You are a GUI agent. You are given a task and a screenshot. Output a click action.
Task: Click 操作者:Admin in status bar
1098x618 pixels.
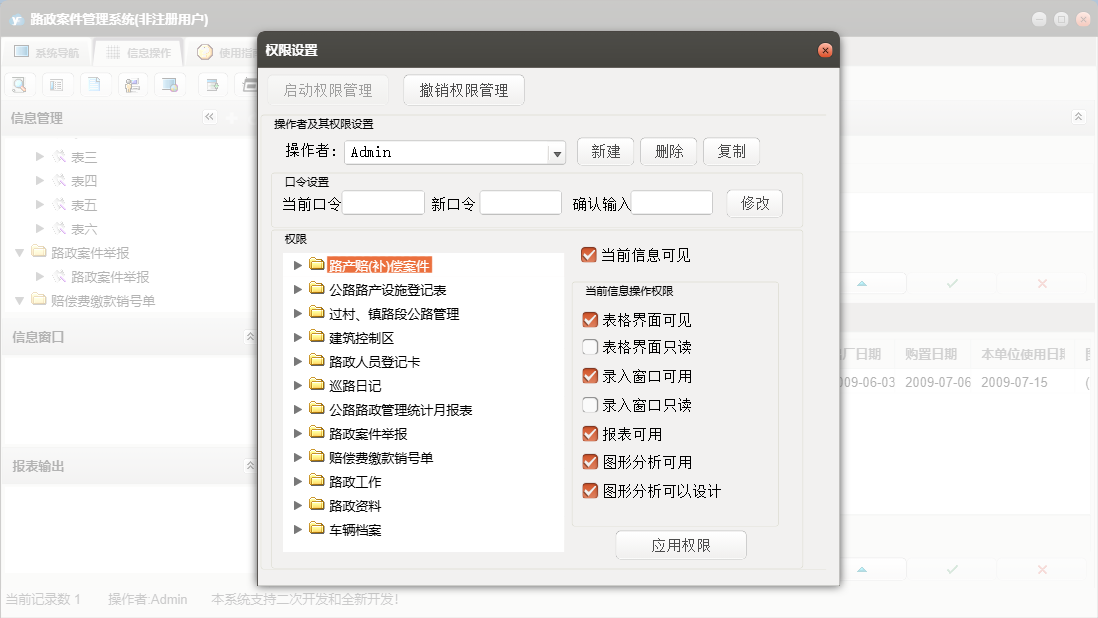tap(148, 599)
